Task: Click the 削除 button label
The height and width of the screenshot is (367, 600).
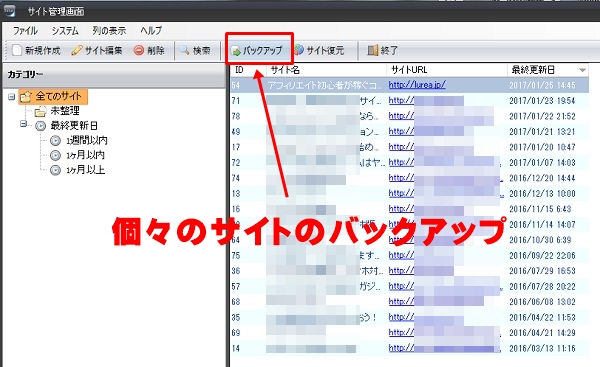Action: point(156,51)
